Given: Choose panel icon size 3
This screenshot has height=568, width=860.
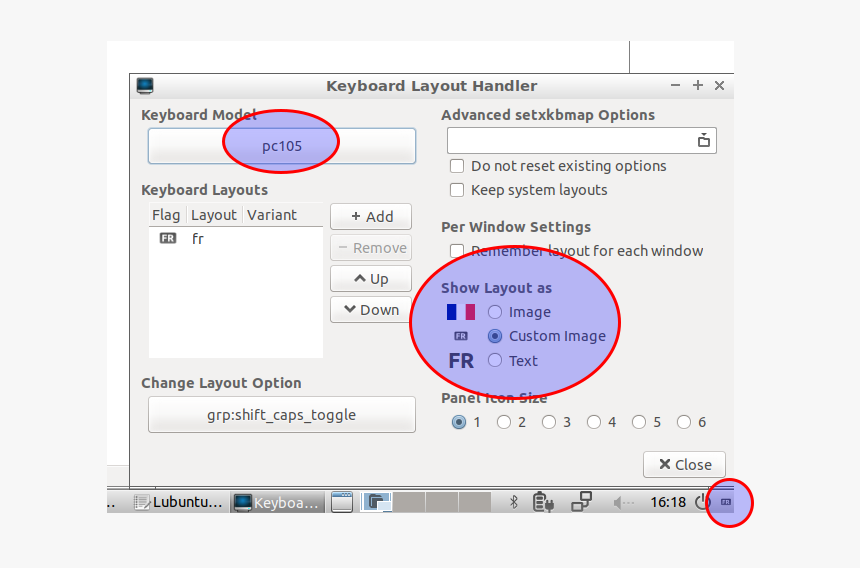Looking at the screenshot, I should point(548,422).
